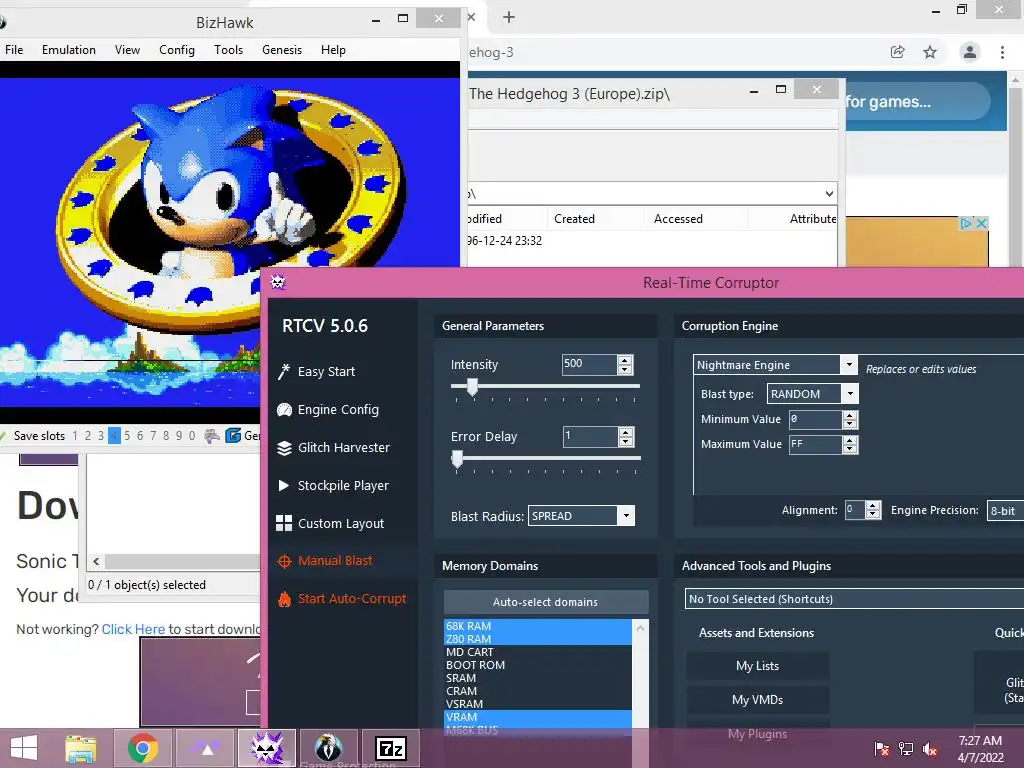
Task: Click the Start Auto-Corrupt flame icon
Action: coord(284,599)
